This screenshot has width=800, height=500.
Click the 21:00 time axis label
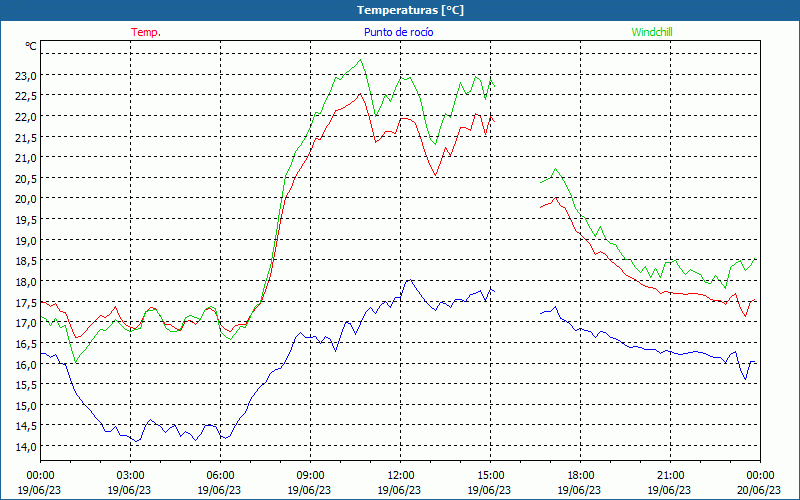pos(670,476)
